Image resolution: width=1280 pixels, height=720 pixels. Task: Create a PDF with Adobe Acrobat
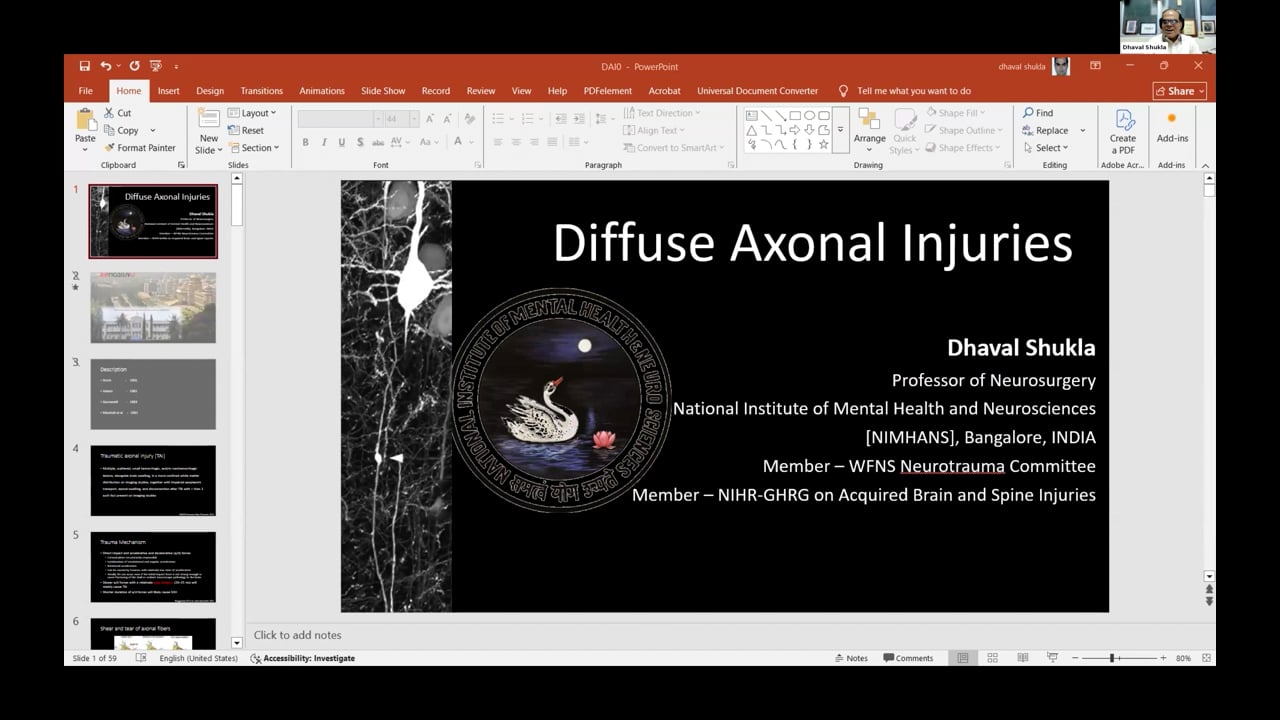1122,132
